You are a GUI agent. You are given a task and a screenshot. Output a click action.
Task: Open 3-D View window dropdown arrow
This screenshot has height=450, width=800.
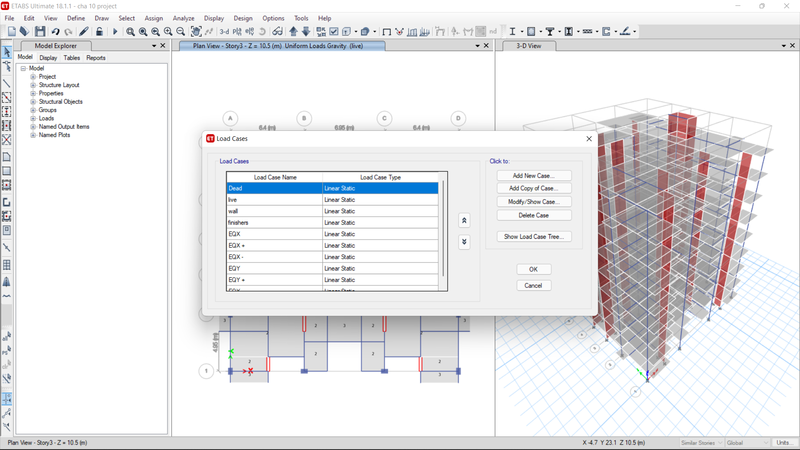pos(784,46)
